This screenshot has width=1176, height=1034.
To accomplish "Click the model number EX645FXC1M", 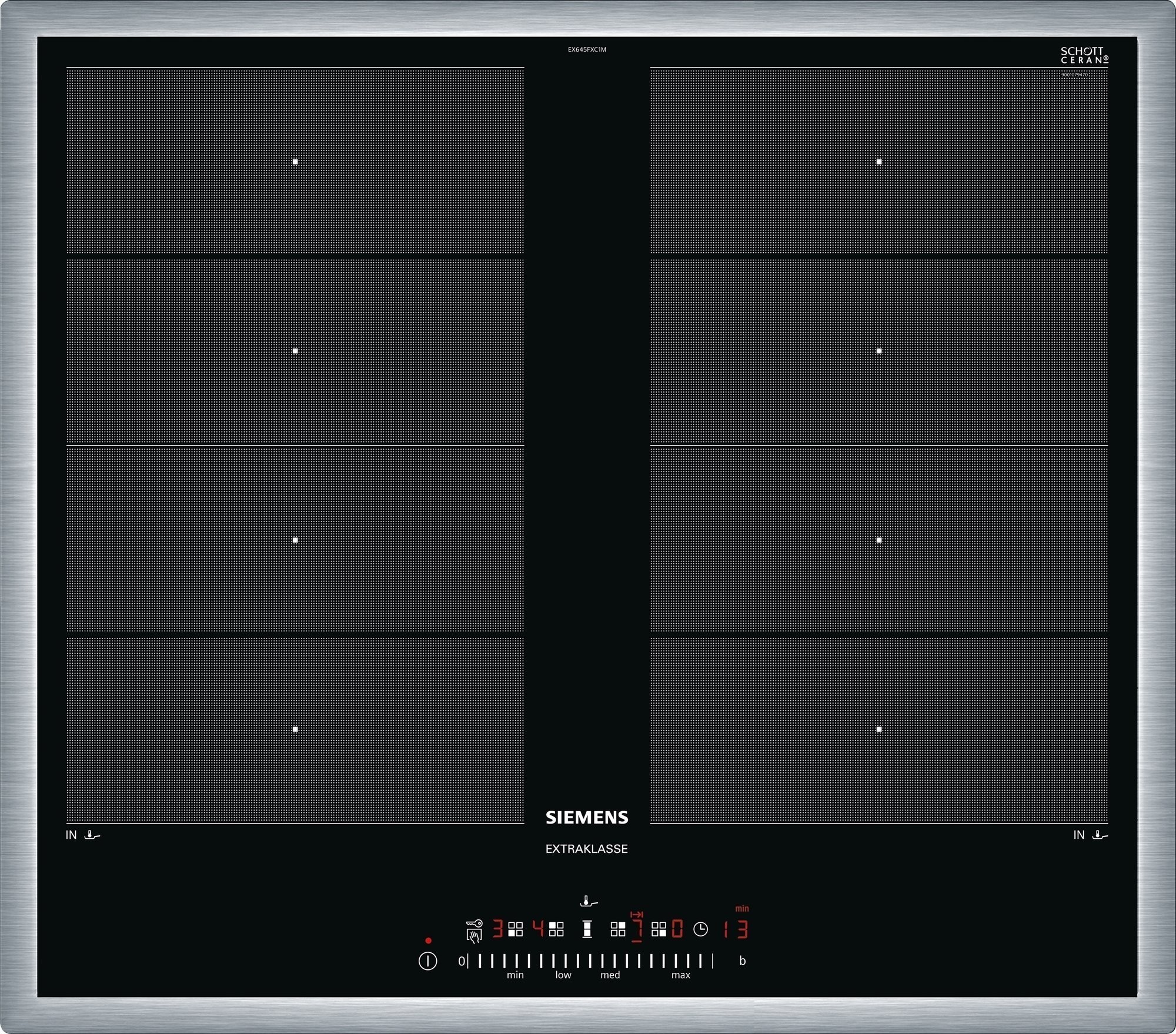I will point(587,50).
